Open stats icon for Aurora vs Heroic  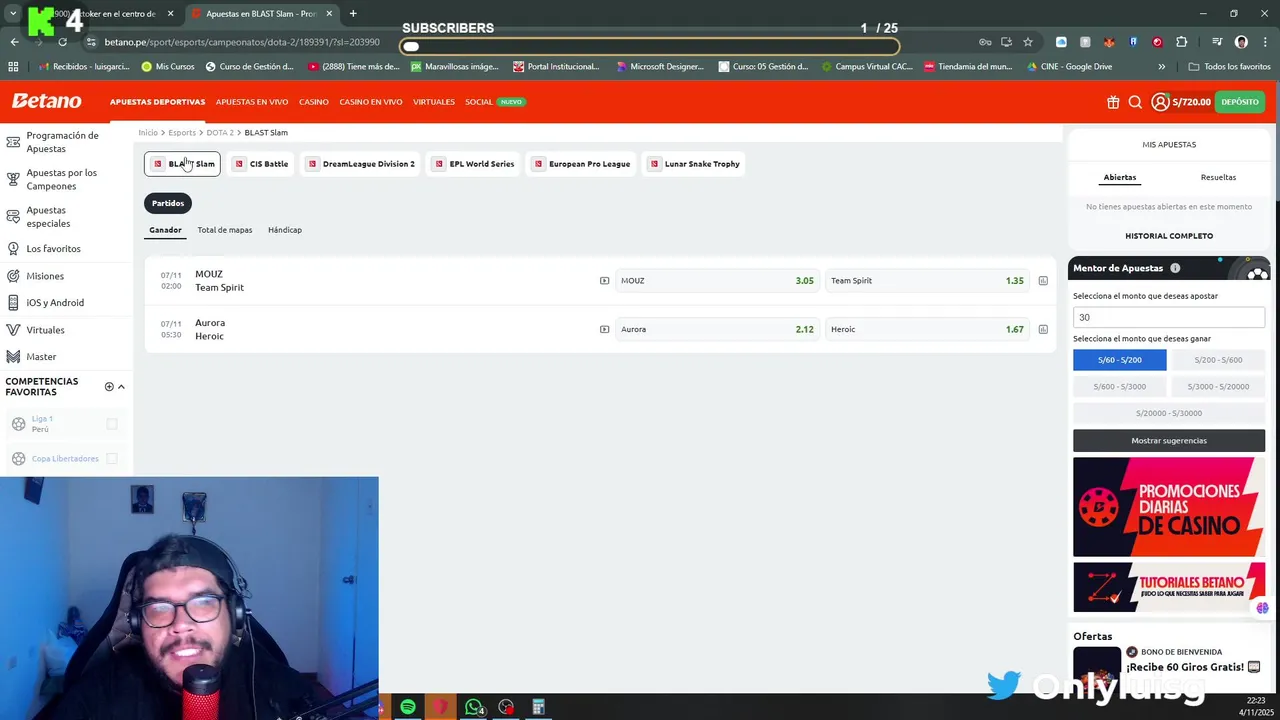1043,329
